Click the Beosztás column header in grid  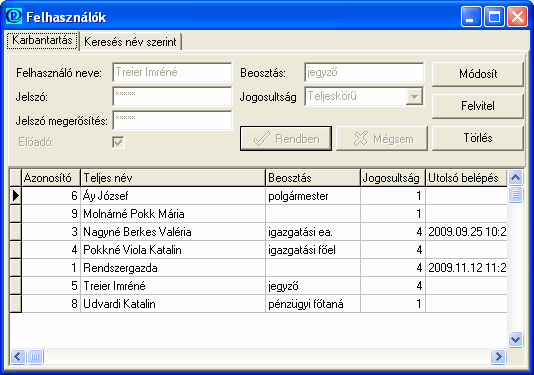[313, 177]
